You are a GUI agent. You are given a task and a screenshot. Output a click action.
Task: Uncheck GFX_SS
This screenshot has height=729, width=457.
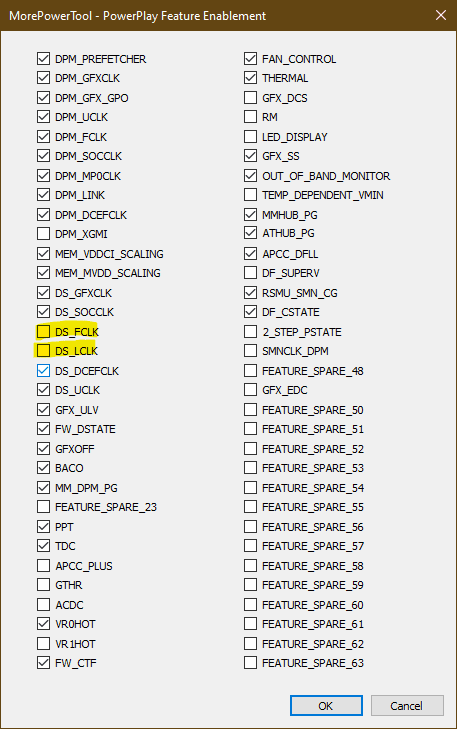(250, 156)
